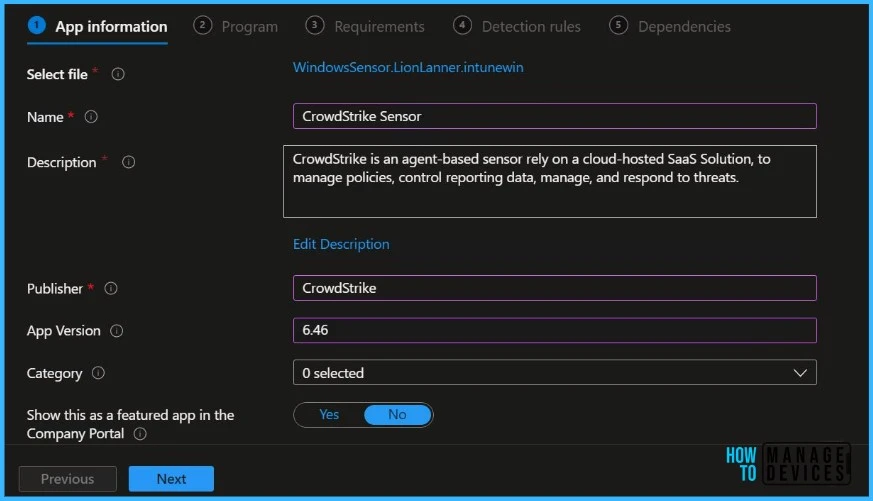Image resolution: width=873 pixels, height=501 pixels.
Task: Open info tooltip beside Name label
Action: pyautogui.click(x=91, y=117)
